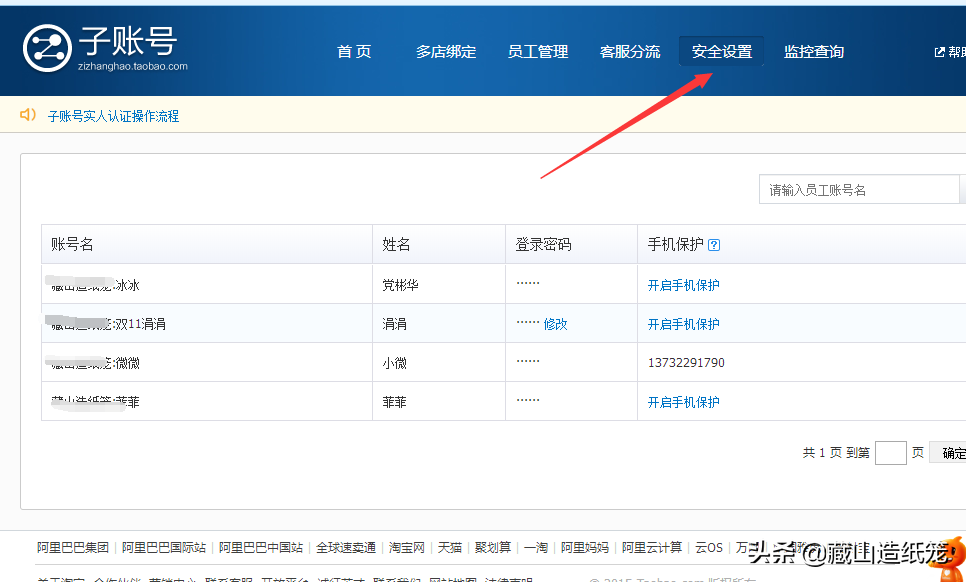Open 子账号实人认证操作流程 link
The image size is (966, 582).
[x=113, y=116]
